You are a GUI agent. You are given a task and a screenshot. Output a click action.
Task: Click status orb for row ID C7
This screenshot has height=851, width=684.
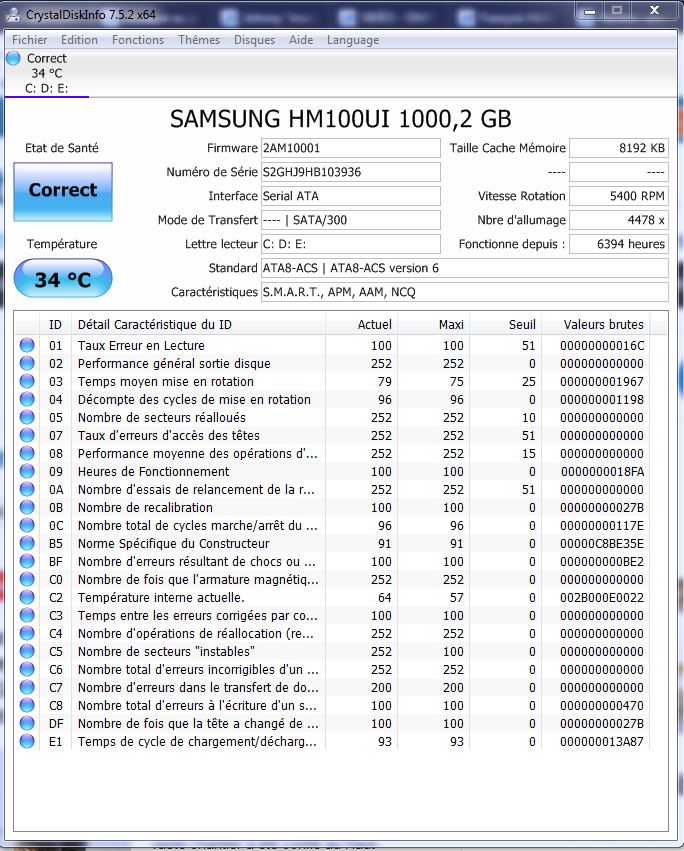(x=27, y=687)
